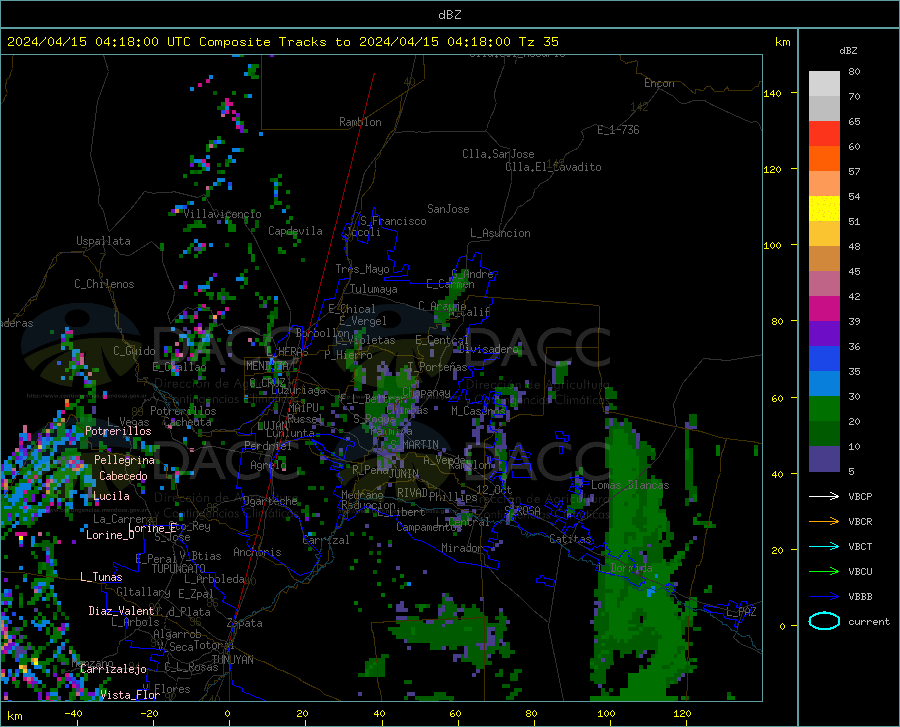Click the green VBCU arrow icon
Screen dimensions: 900x727
click(x=824, y=572)
